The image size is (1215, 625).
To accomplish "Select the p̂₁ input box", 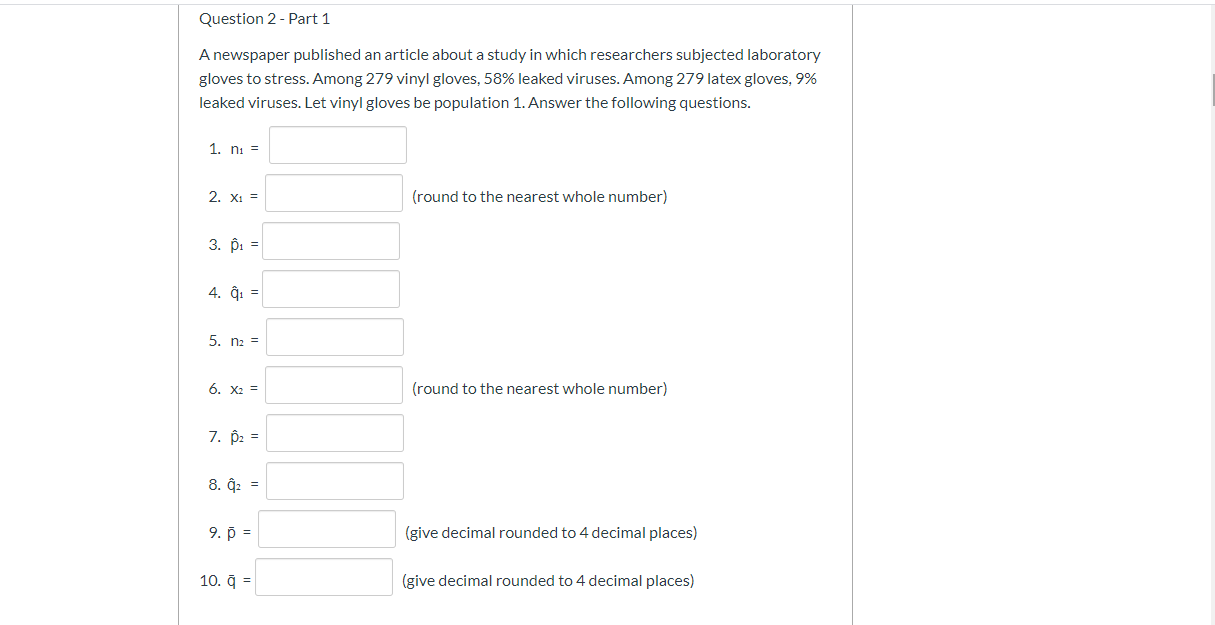I will [330, 240].
